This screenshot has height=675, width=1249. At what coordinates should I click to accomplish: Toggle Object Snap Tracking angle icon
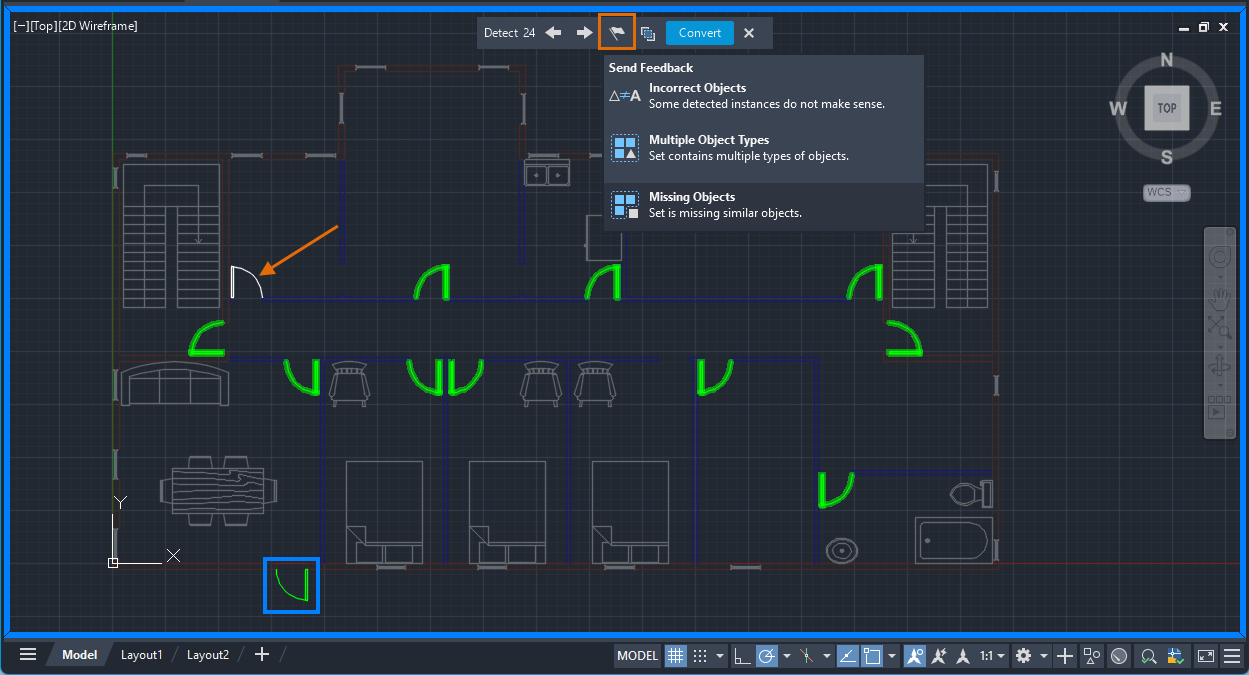[847, 656]
